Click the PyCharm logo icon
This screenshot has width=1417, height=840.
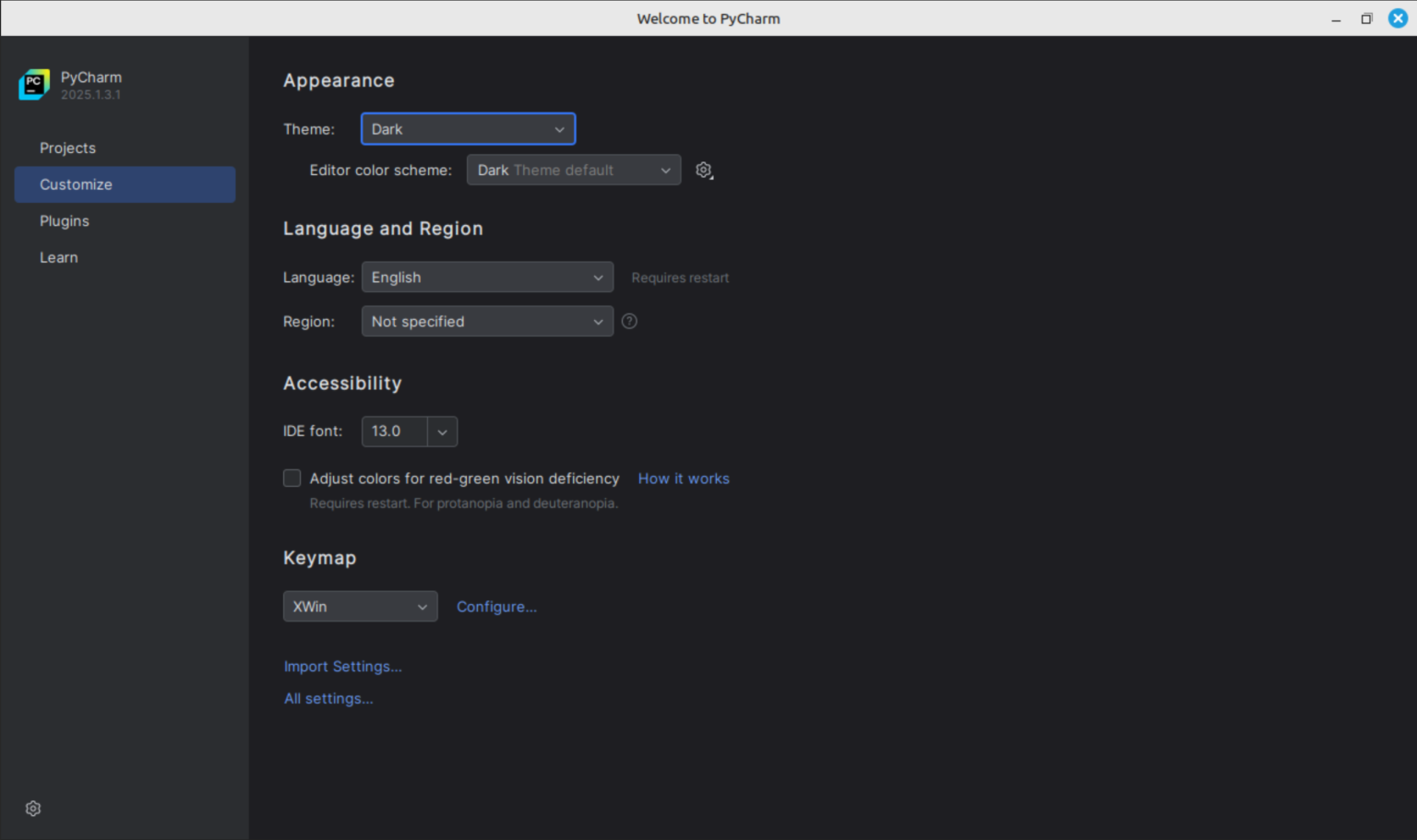[34, 84]
